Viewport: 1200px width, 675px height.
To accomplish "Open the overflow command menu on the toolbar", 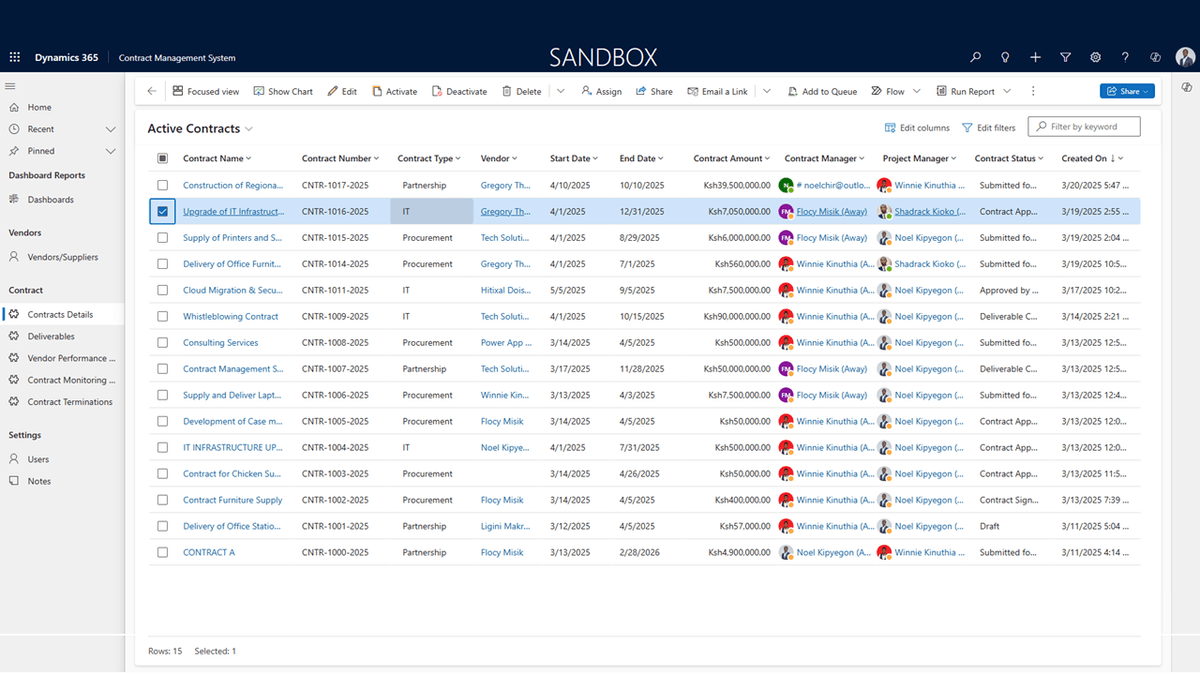I will pos(1033,91).
